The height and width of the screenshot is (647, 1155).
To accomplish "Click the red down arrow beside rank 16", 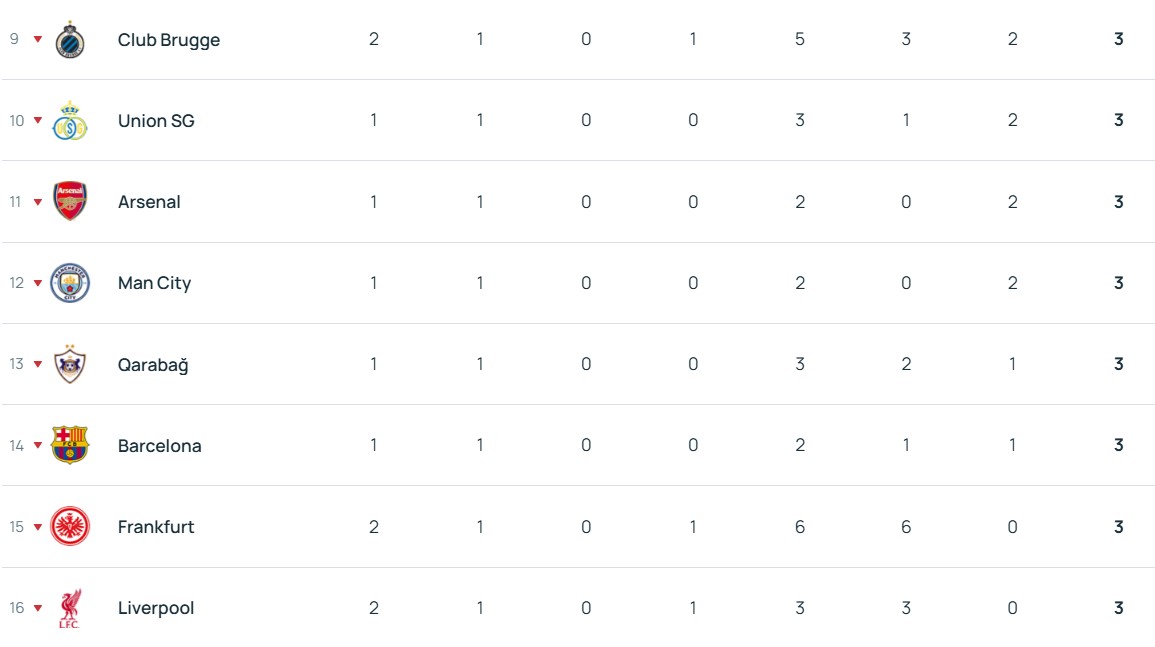I will coord(38,608).
